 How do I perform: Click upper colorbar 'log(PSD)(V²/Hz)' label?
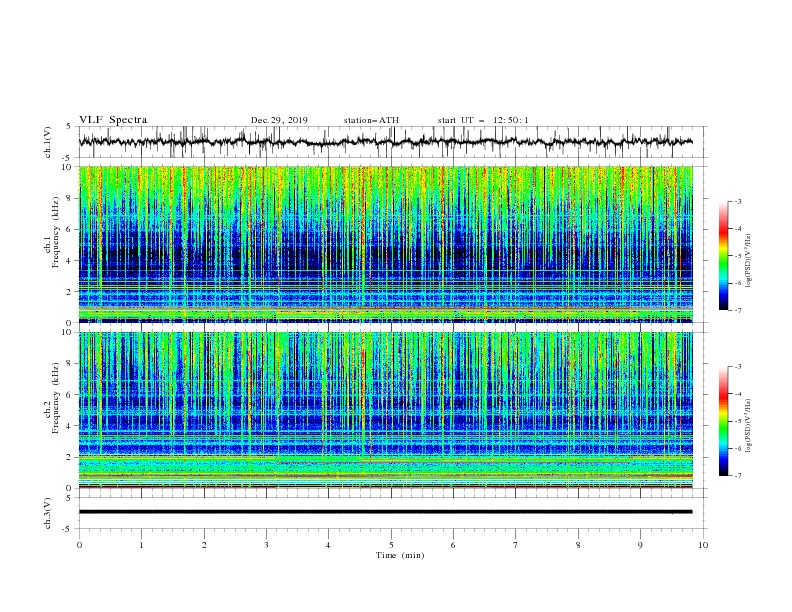click(749, 261)
